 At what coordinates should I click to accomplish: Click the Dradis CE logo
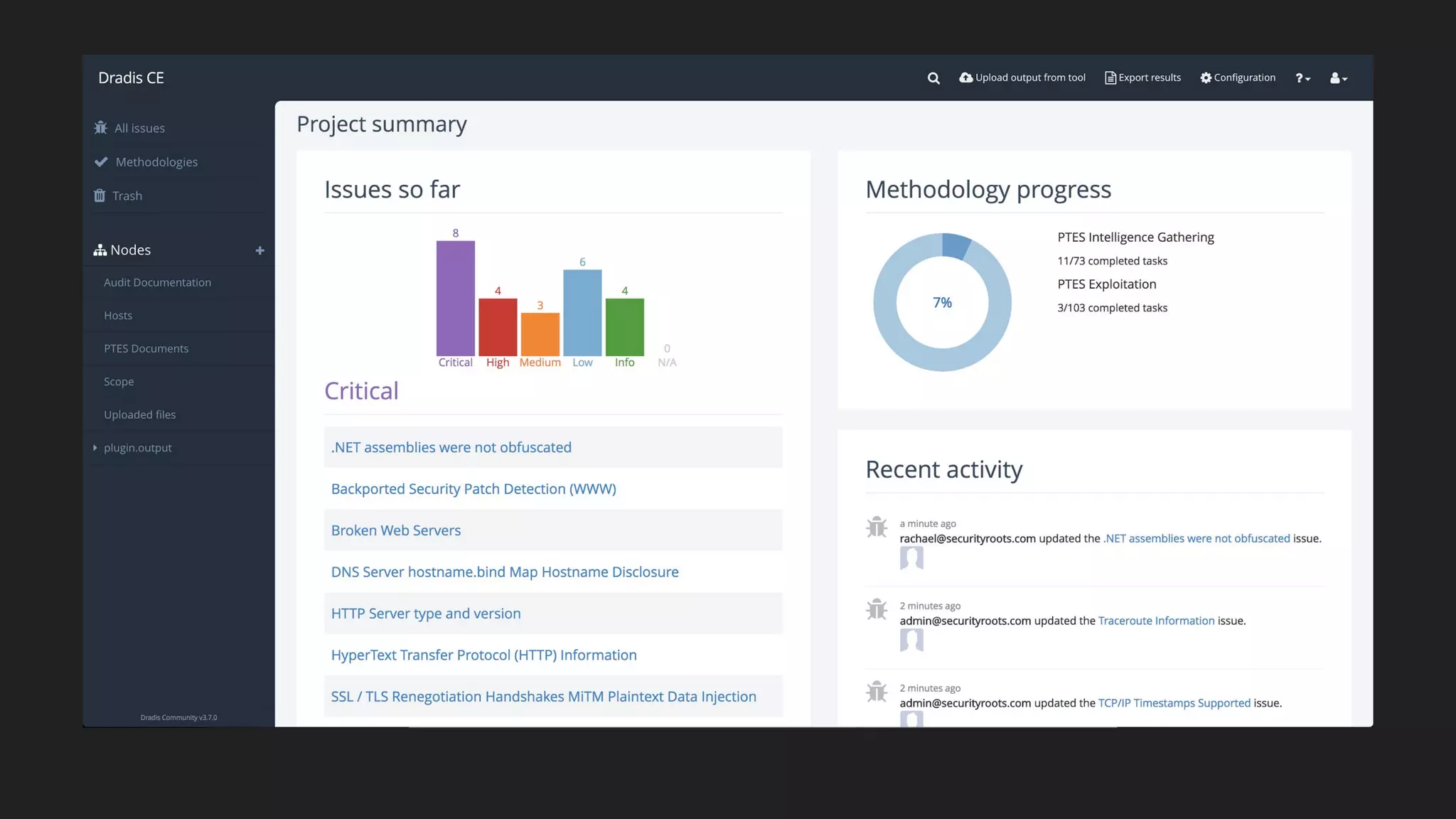click(x=131, y=78)
